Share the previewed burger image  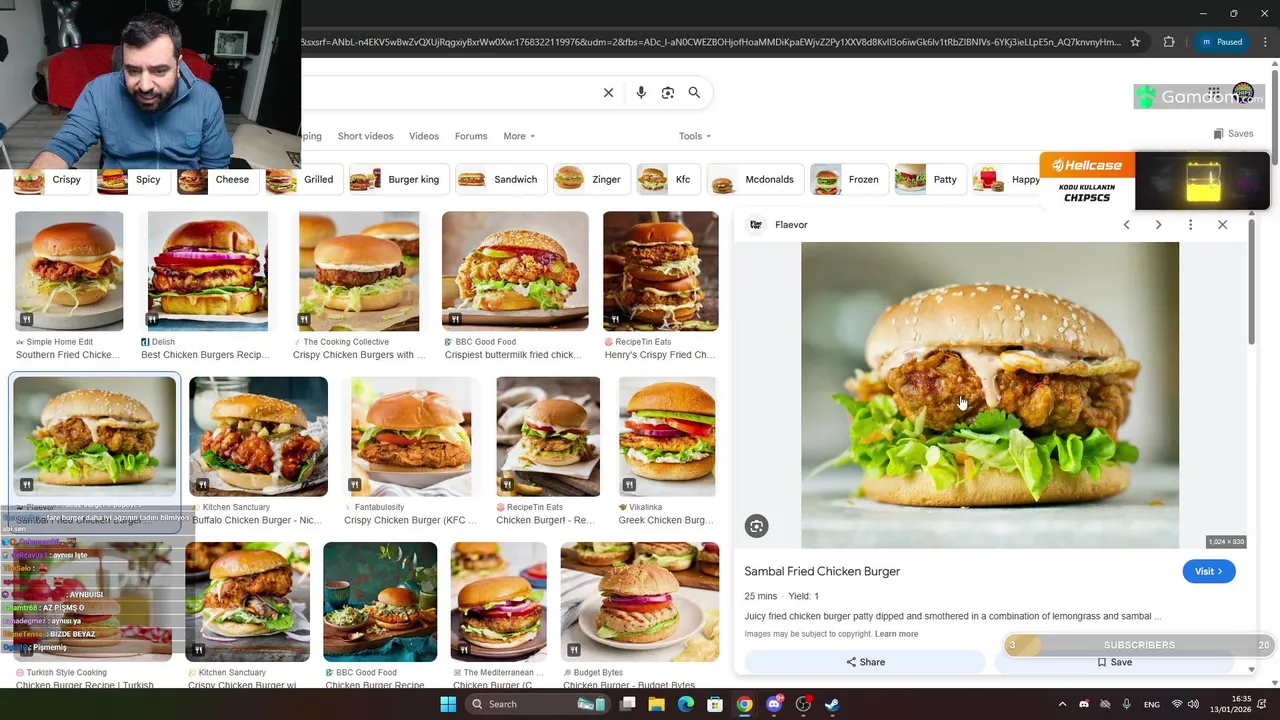tap(865, 662)
